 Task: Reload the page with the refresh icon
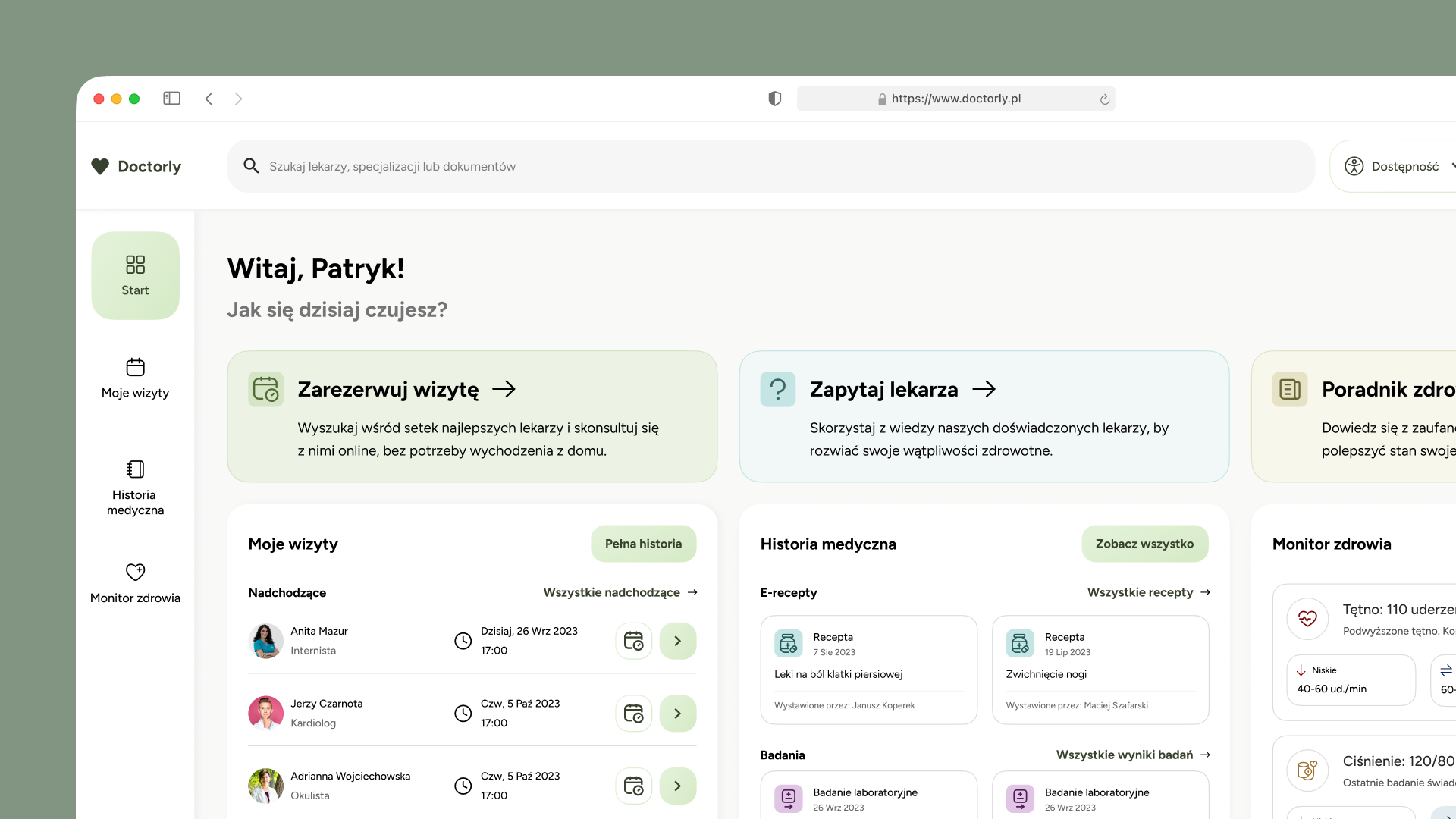point(1105,99)
